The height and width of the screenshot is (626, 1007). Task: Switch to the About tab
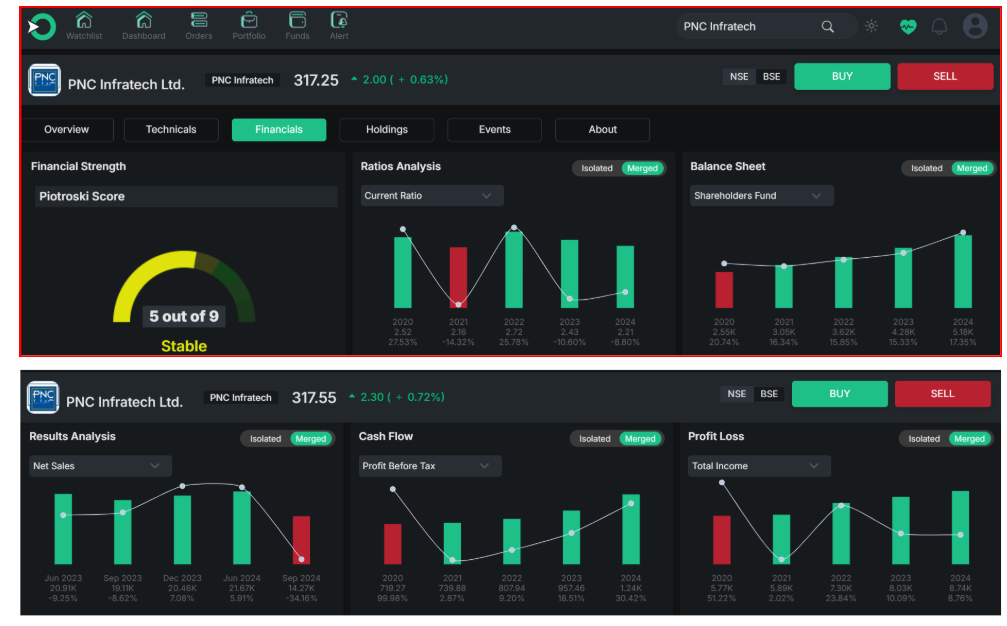pyautogui.click(x=602, y=130)
